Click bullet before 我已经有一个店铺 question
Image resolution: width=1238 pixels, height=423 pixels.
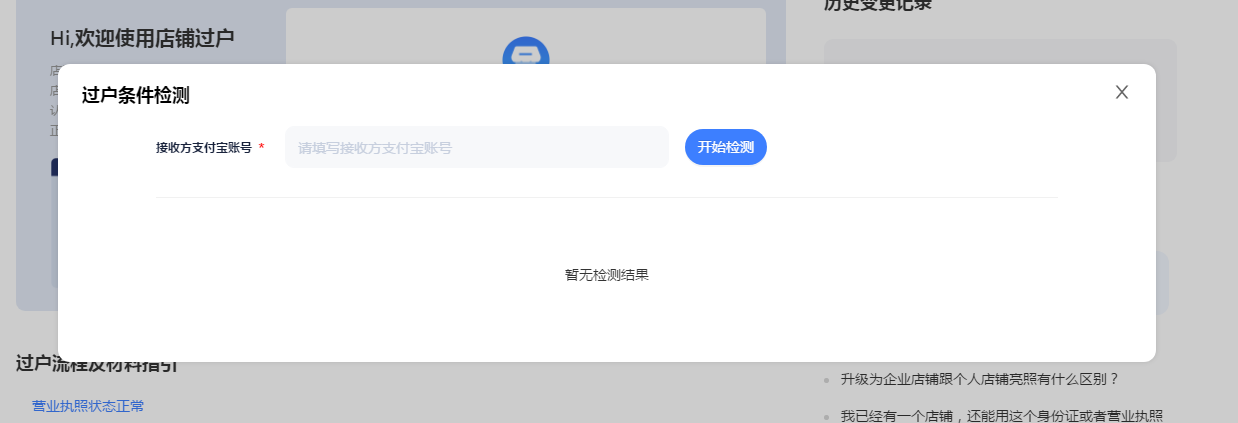pos(826,417)
